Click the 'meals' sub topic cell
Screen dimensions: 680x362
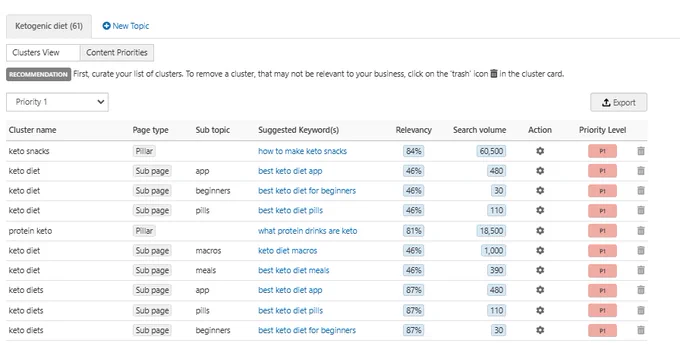click(206, 270)
